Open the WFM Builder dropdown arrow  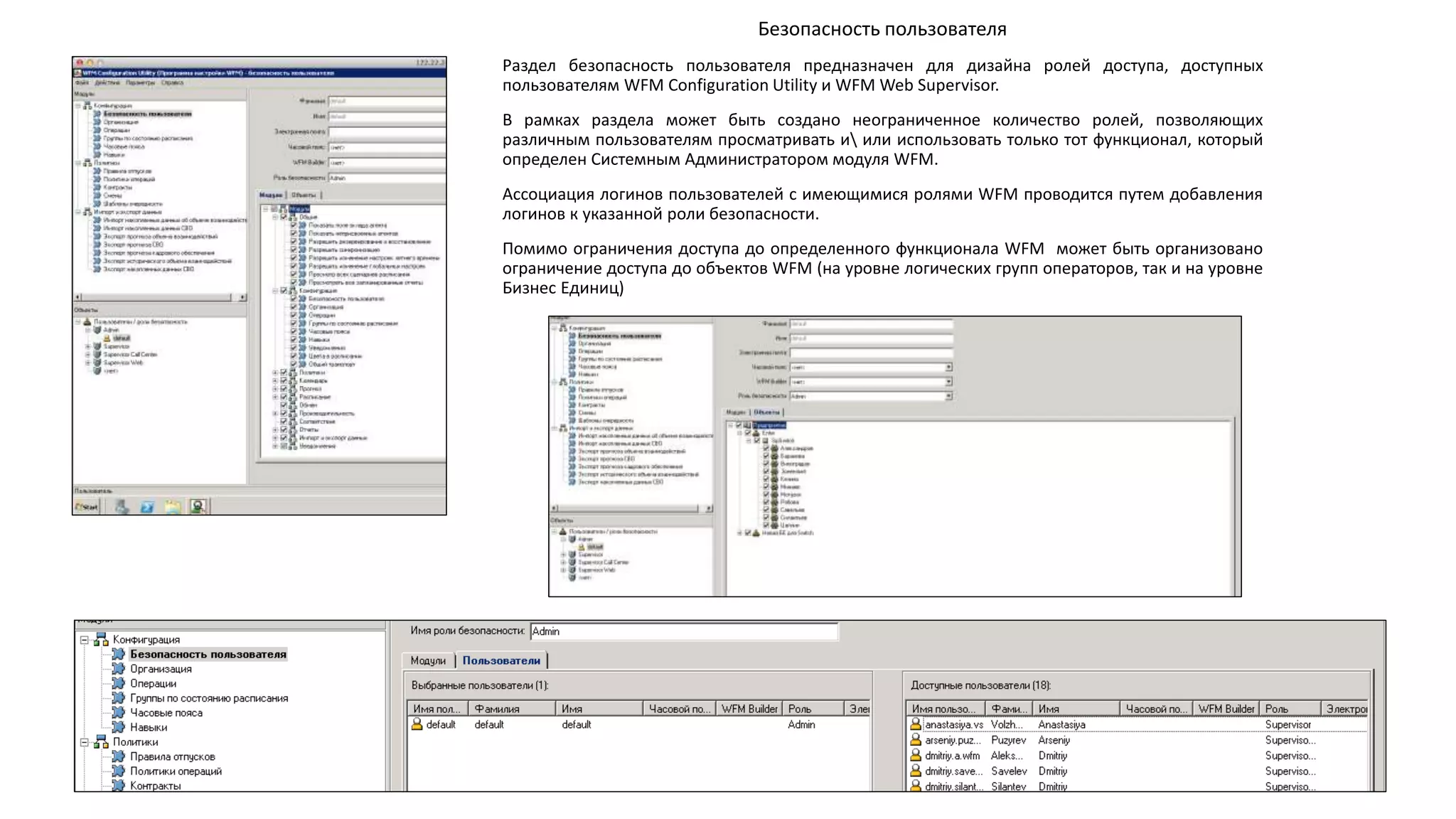tap(948, 382)
